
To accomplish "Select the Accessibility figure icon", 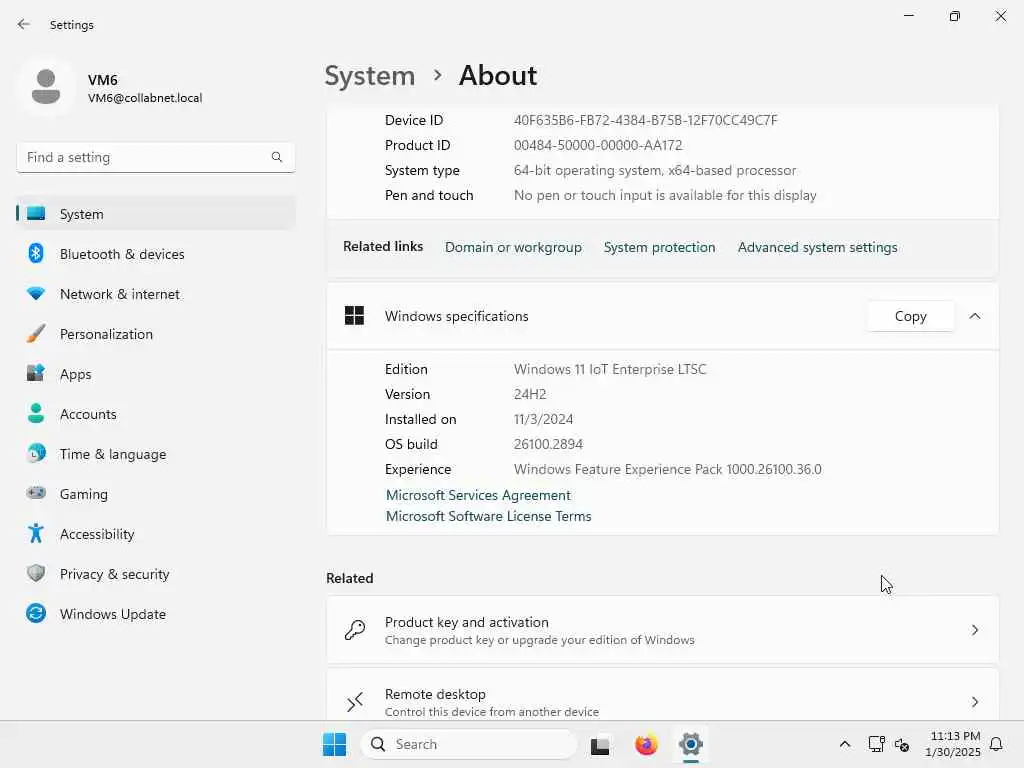I will (36, 534).
